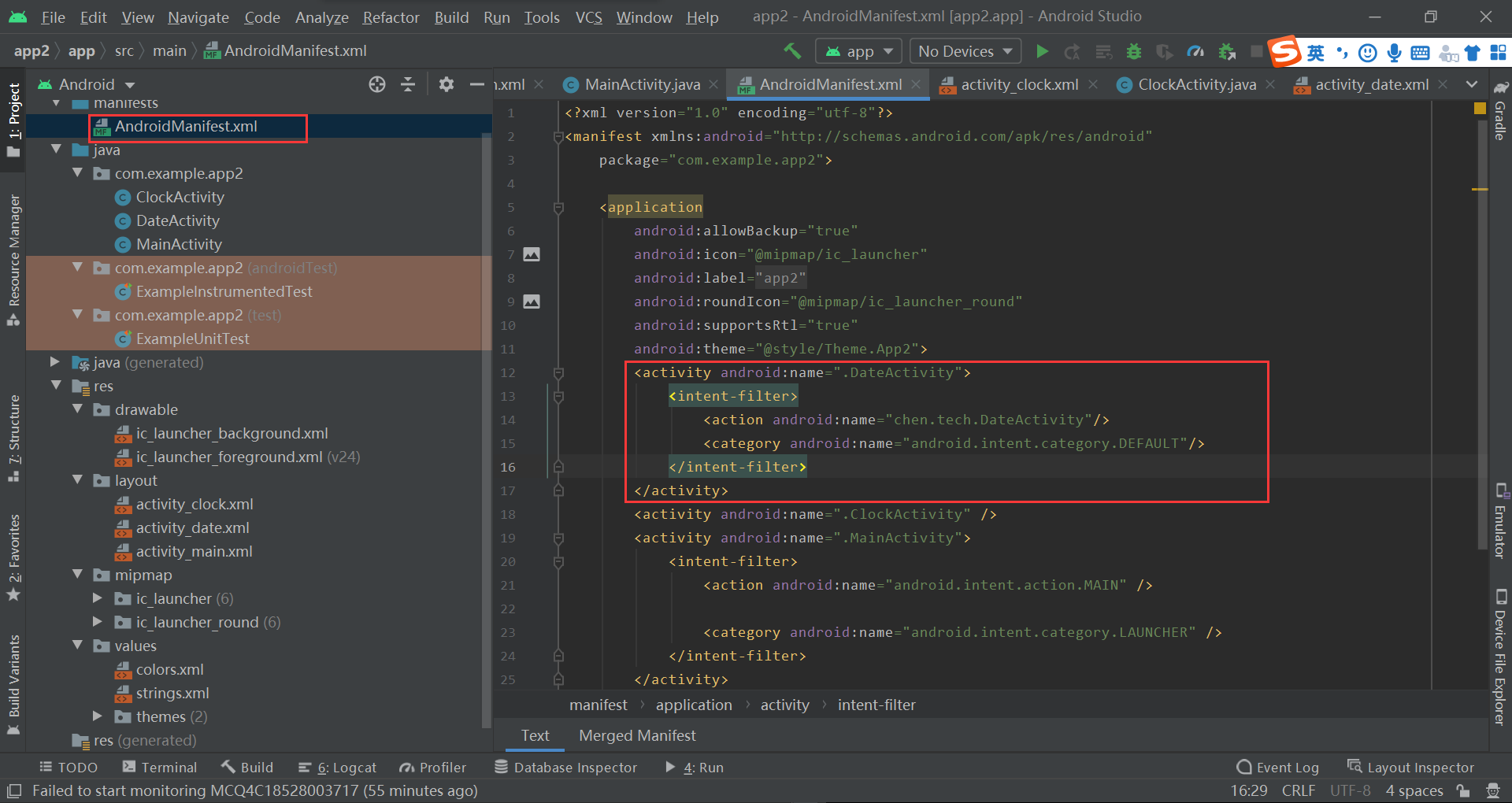Run the app with green play button
Image resolution: width=1512 pixels, height=803 pixels.
pyautogui.click(x=1042, y=51)
